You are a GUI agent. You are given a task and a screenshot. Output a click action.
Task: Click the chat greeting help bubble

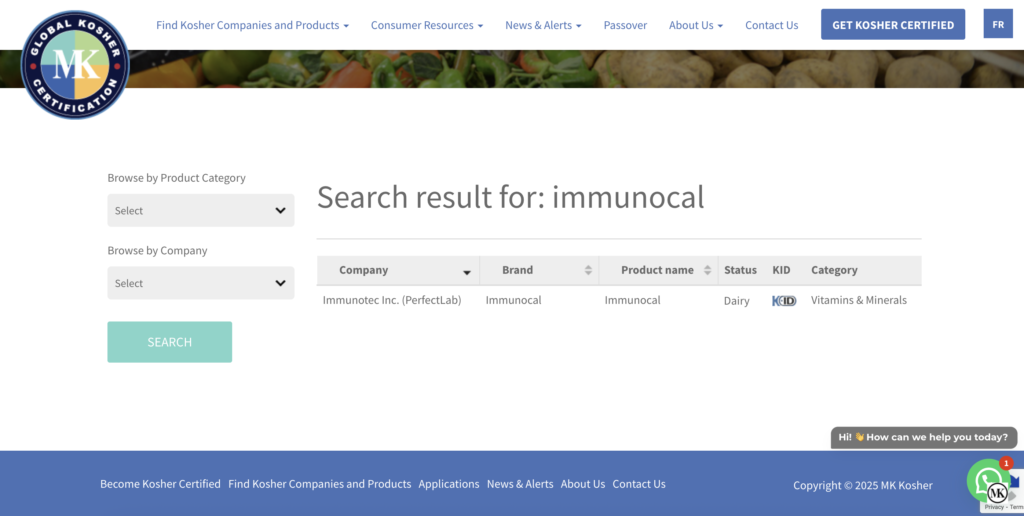(923, 437)
